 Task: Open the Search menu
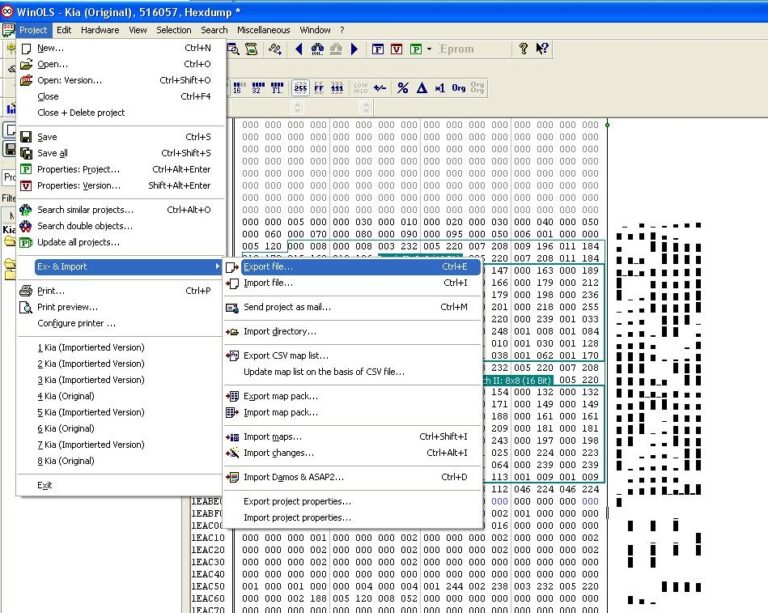(214, 30)
